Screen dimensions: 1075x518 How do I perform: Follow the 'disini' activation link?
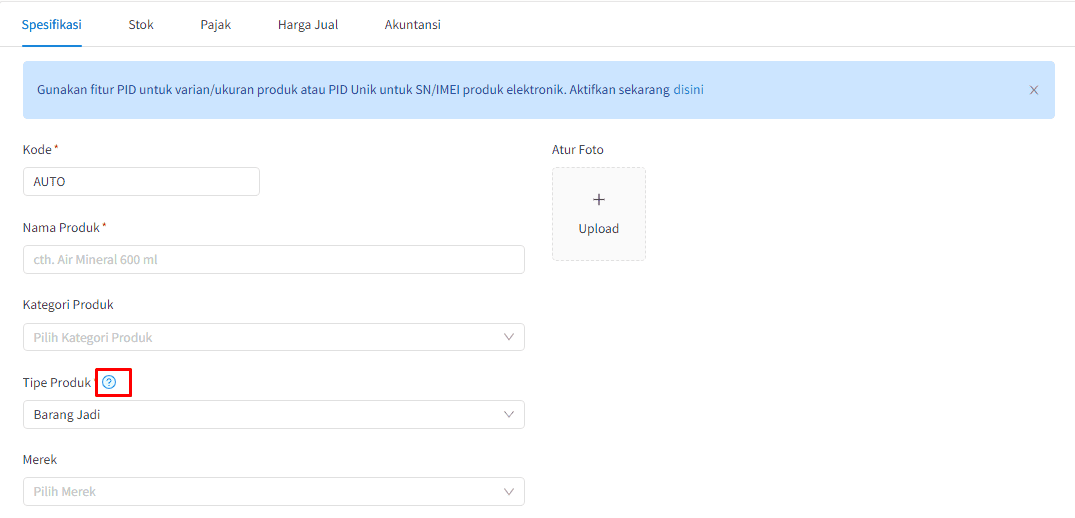tap(688, 90)
